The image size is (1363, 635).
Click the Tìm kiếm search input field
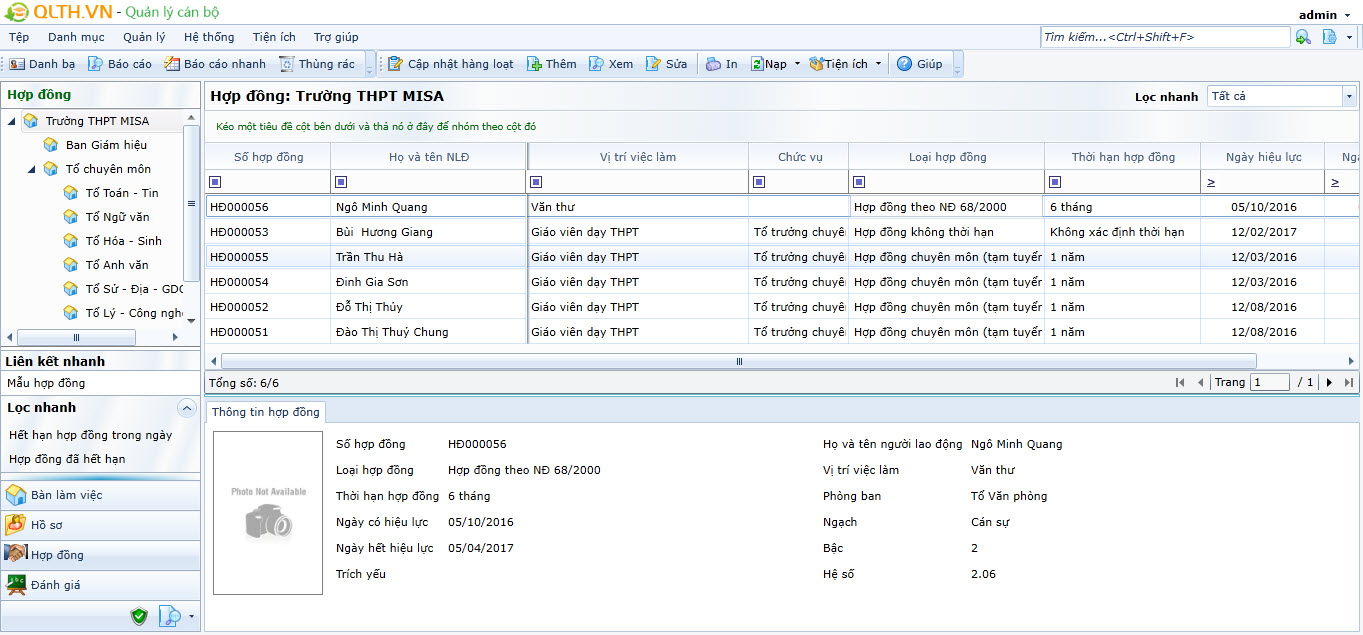coord(1164,37)
